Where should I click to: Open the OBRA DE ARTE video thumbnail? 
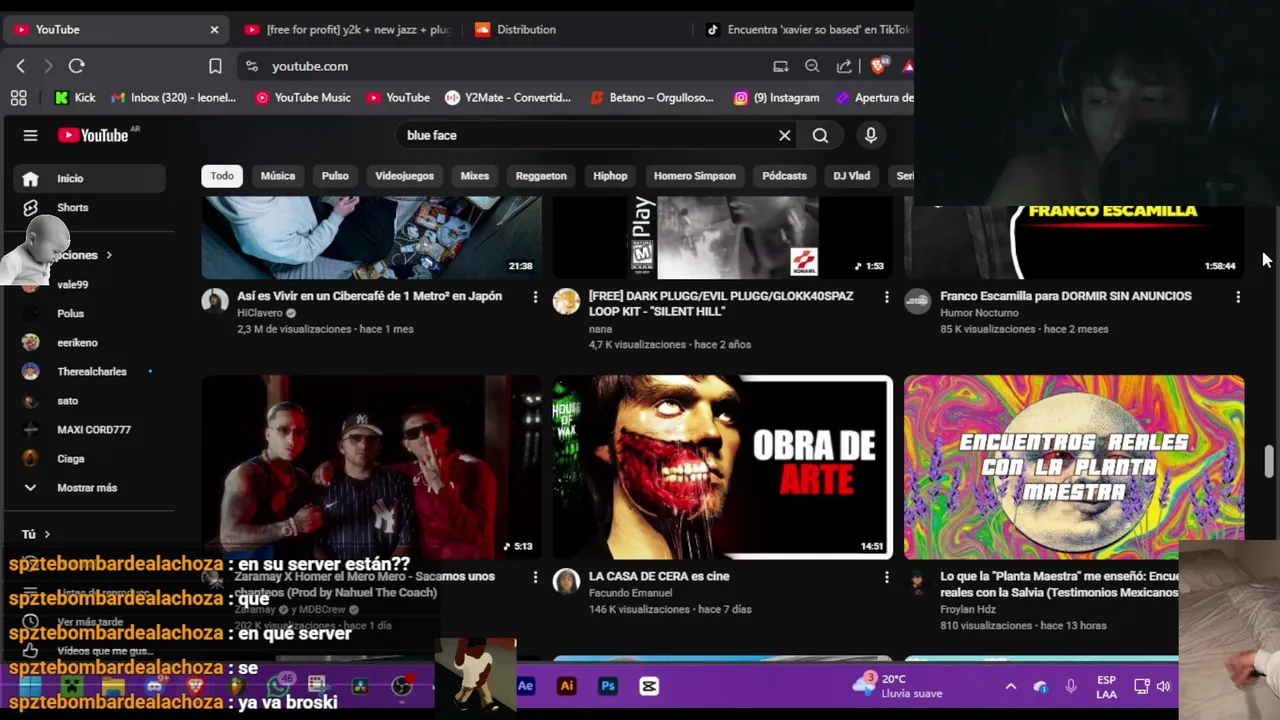click(722, 467)
